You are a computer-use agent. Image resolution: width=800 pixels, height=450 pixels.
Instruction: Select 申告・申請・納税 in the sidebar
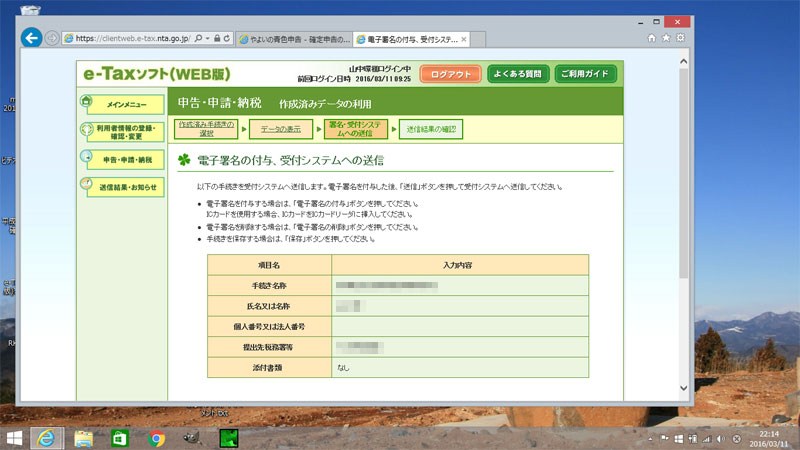coord(122,159)
